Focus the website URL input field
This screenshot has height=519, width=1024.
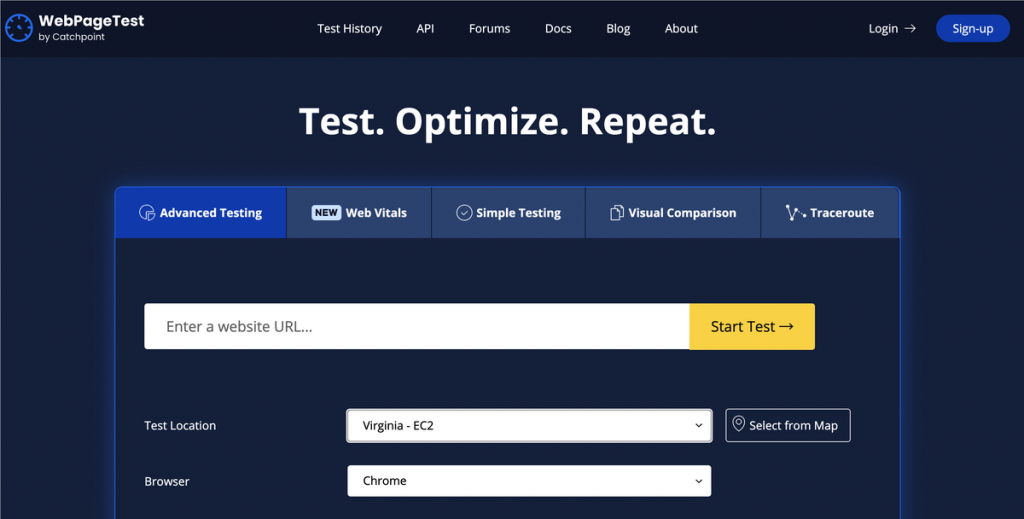(x=416, y=327)
